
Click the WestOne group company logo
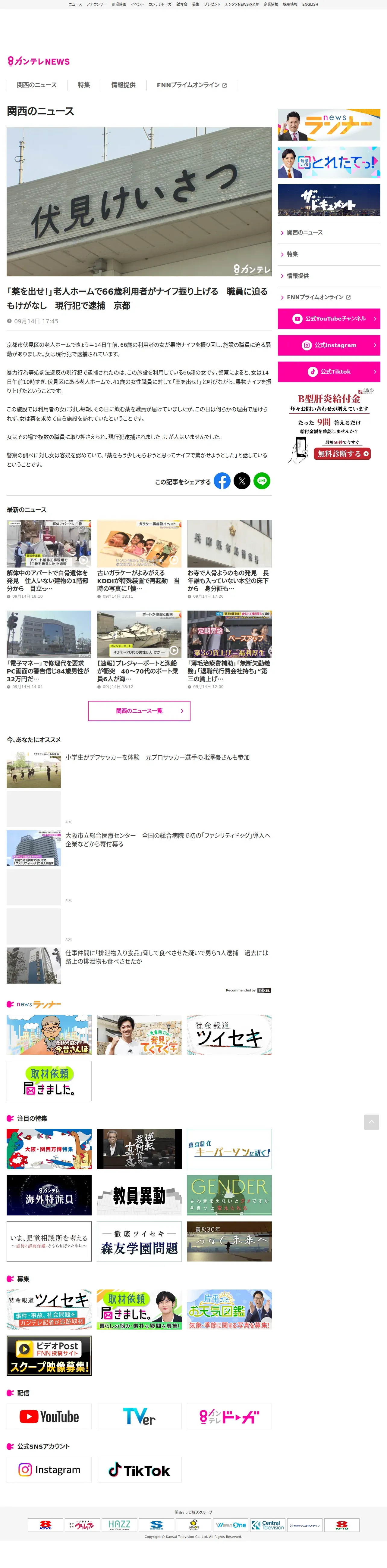point(230,1525)
